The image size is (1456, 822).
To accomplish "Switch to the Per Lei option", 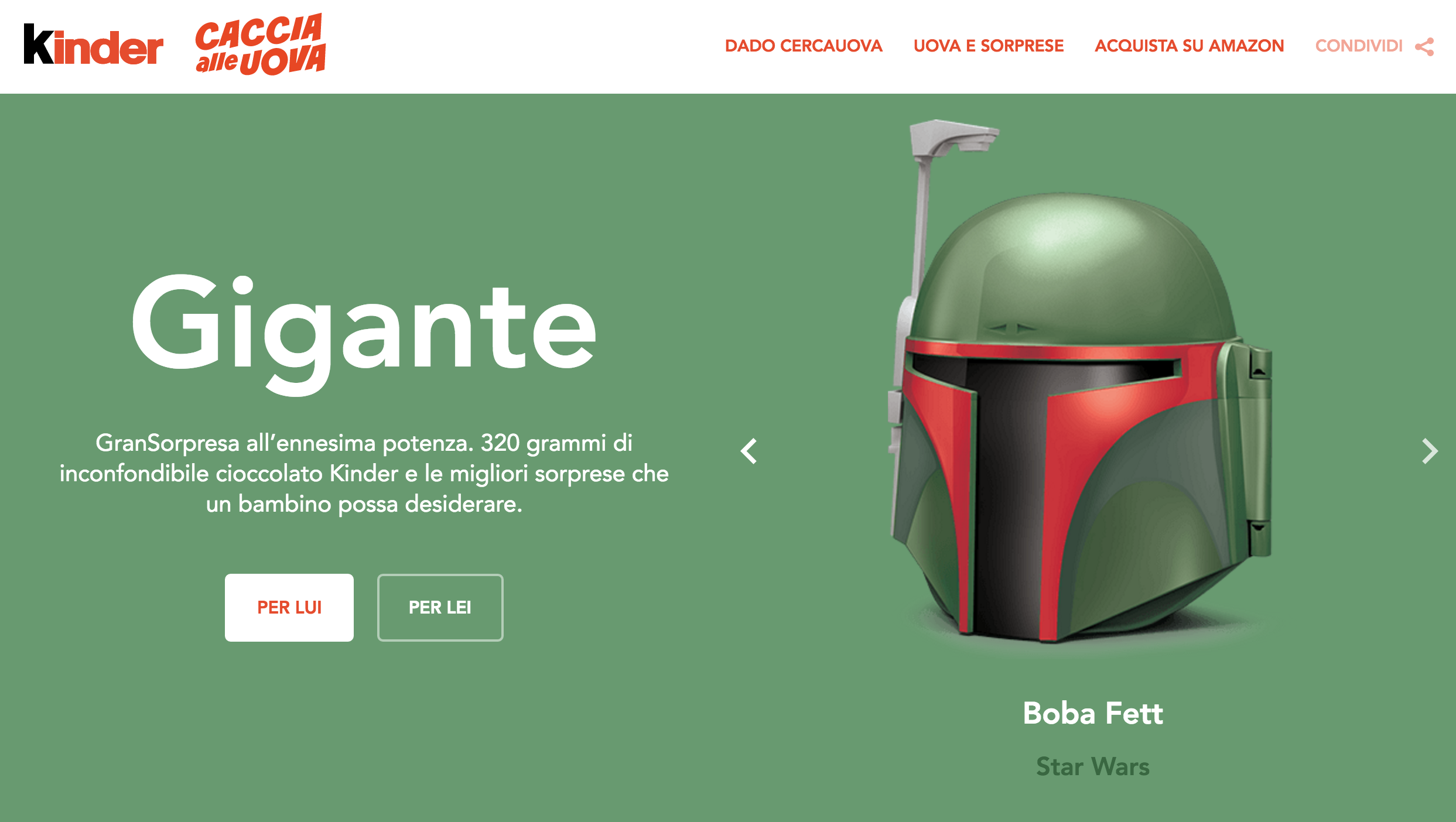I will coord(440,607).
